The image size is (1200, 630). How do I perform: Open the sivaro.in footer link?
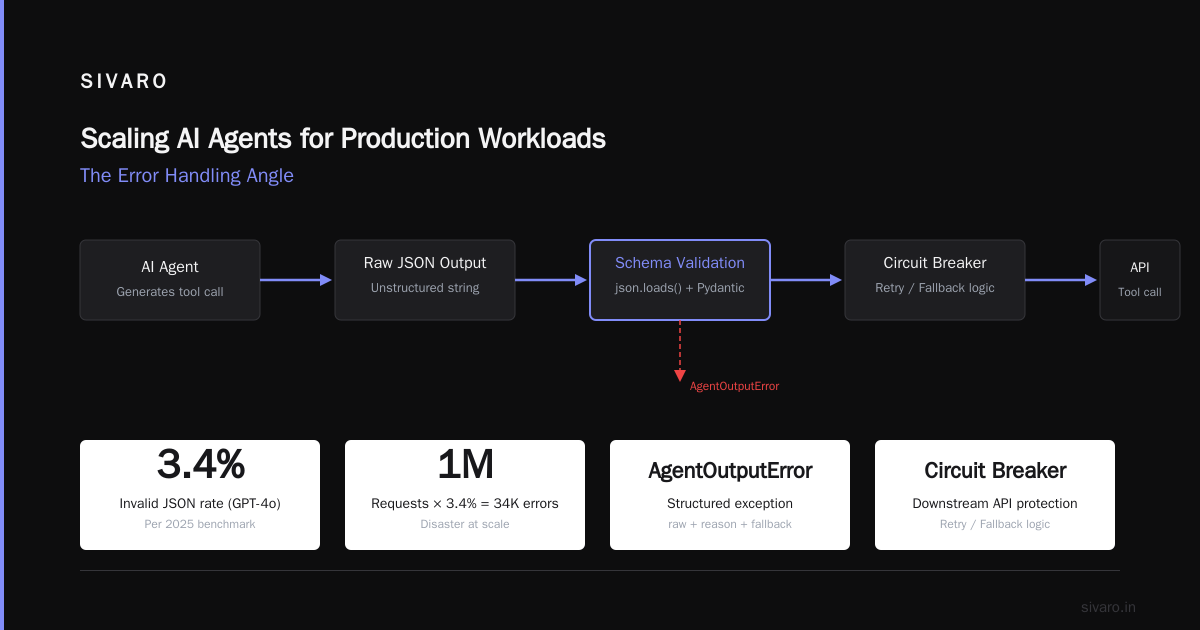(1108, 607)
